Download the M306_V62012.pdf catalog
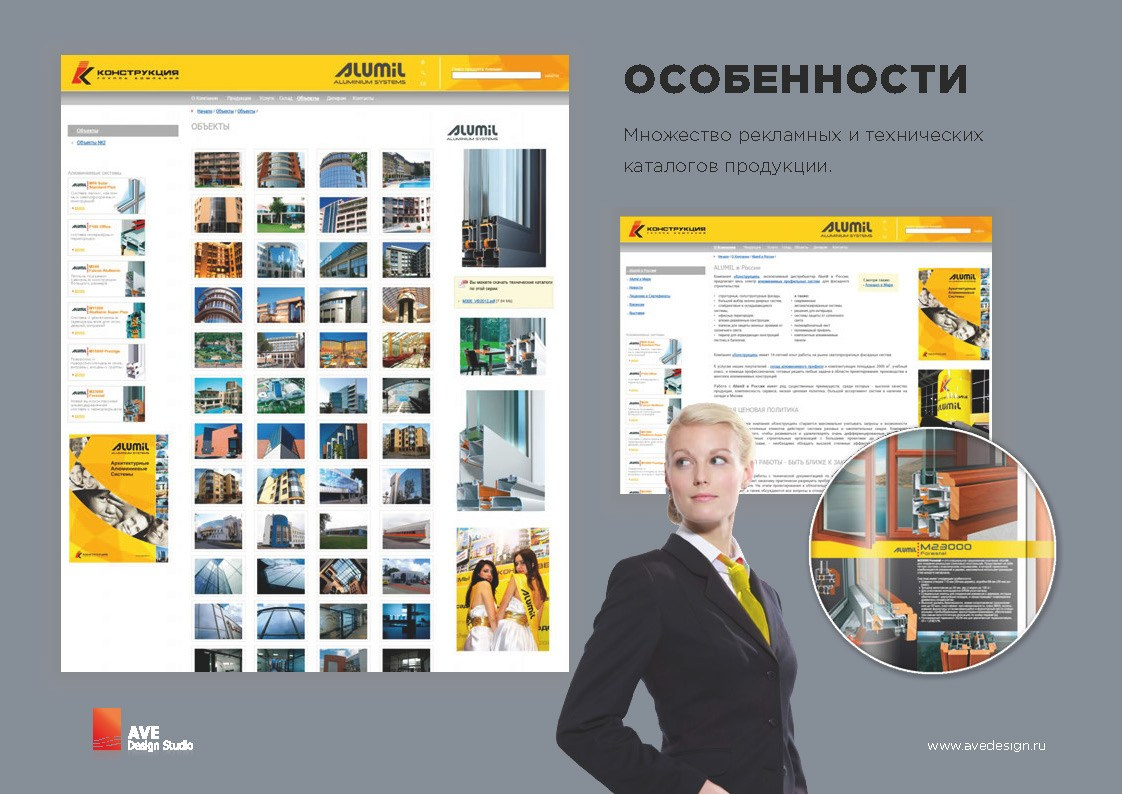Viewport: 1122px width, 794px height. 477,301
